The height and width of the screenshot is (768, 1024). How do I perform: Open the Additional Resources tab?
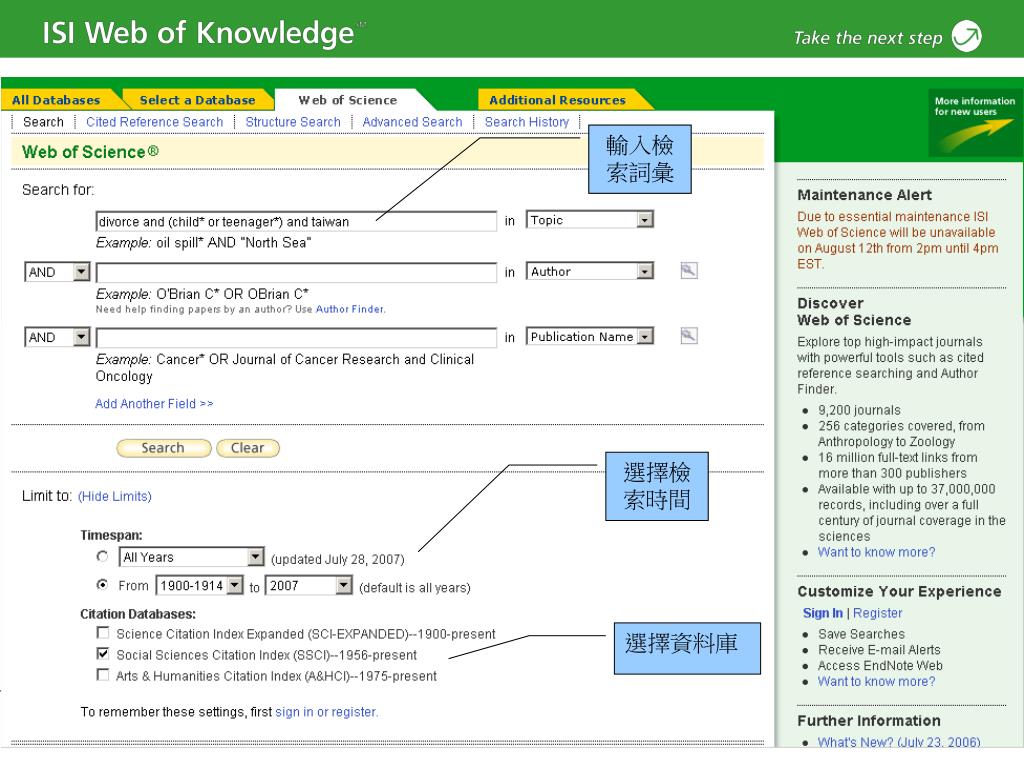click(558, 100)
